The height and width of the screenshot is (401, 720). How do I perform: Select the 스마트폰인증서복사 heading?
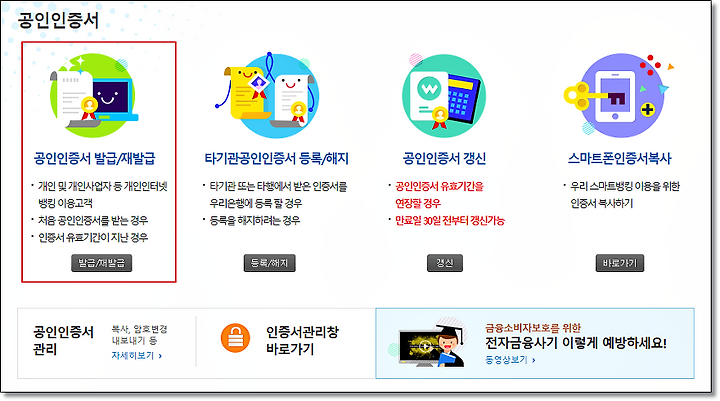pos(619,158)
